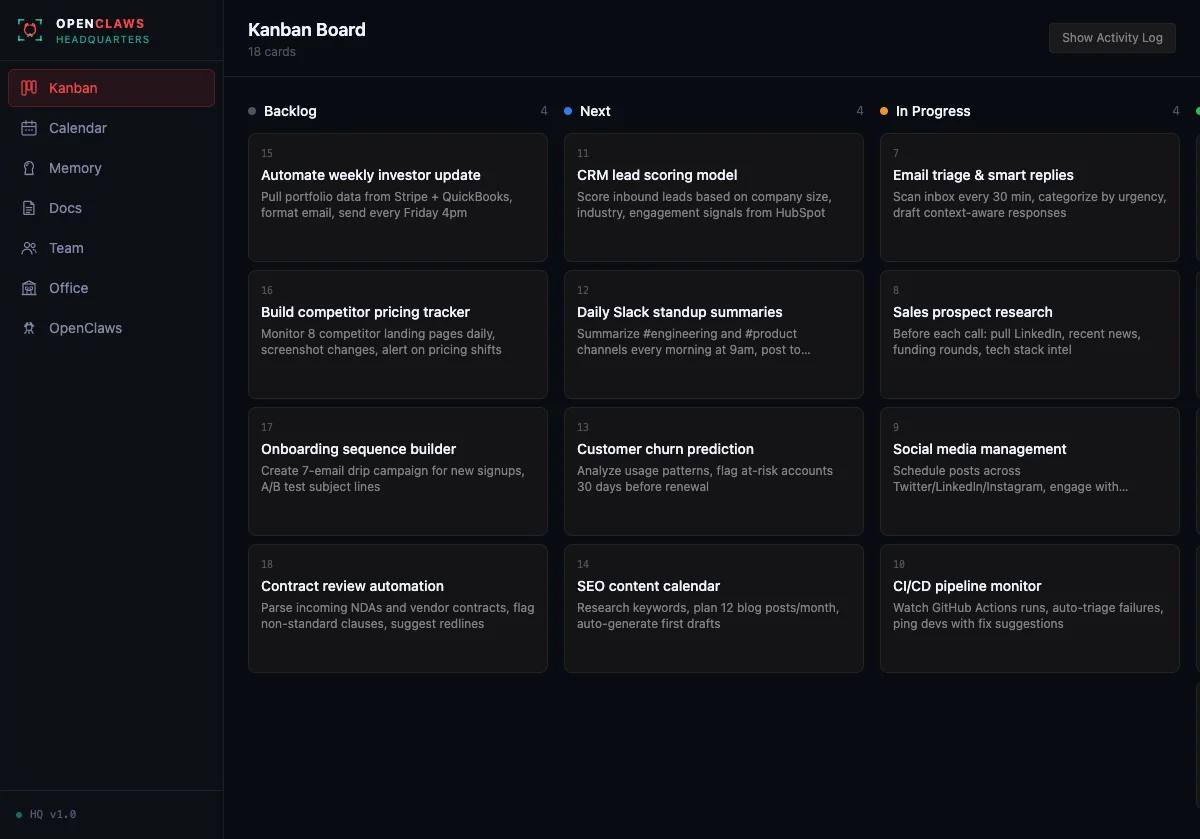Click the Office building icon in sidebar
Screen dimensions: 1200x839
tap(29, 288)
